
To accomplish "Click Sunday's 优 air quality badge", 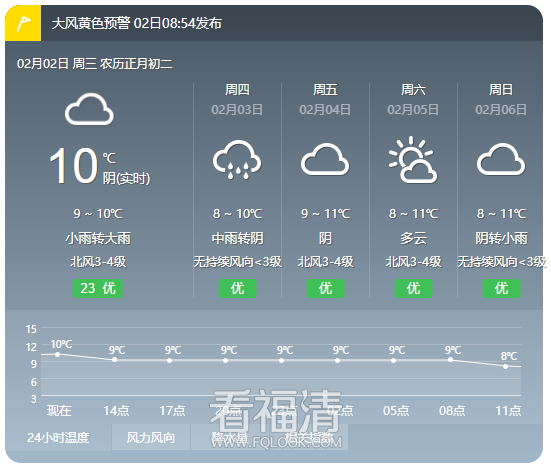I will click(x=502, y=288).
